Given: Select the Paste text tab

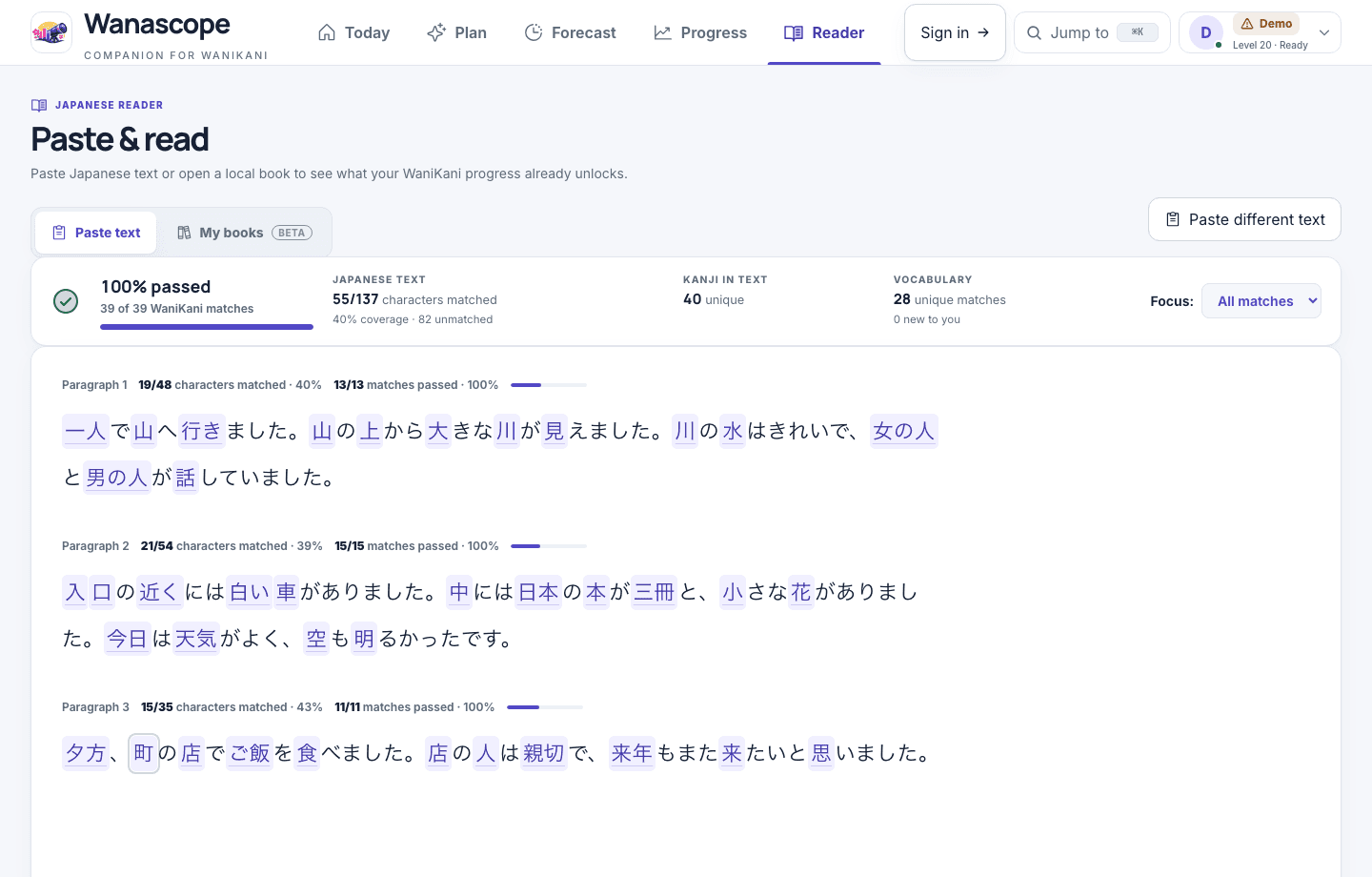Looking at the screenshot, I should click(96, 233).
